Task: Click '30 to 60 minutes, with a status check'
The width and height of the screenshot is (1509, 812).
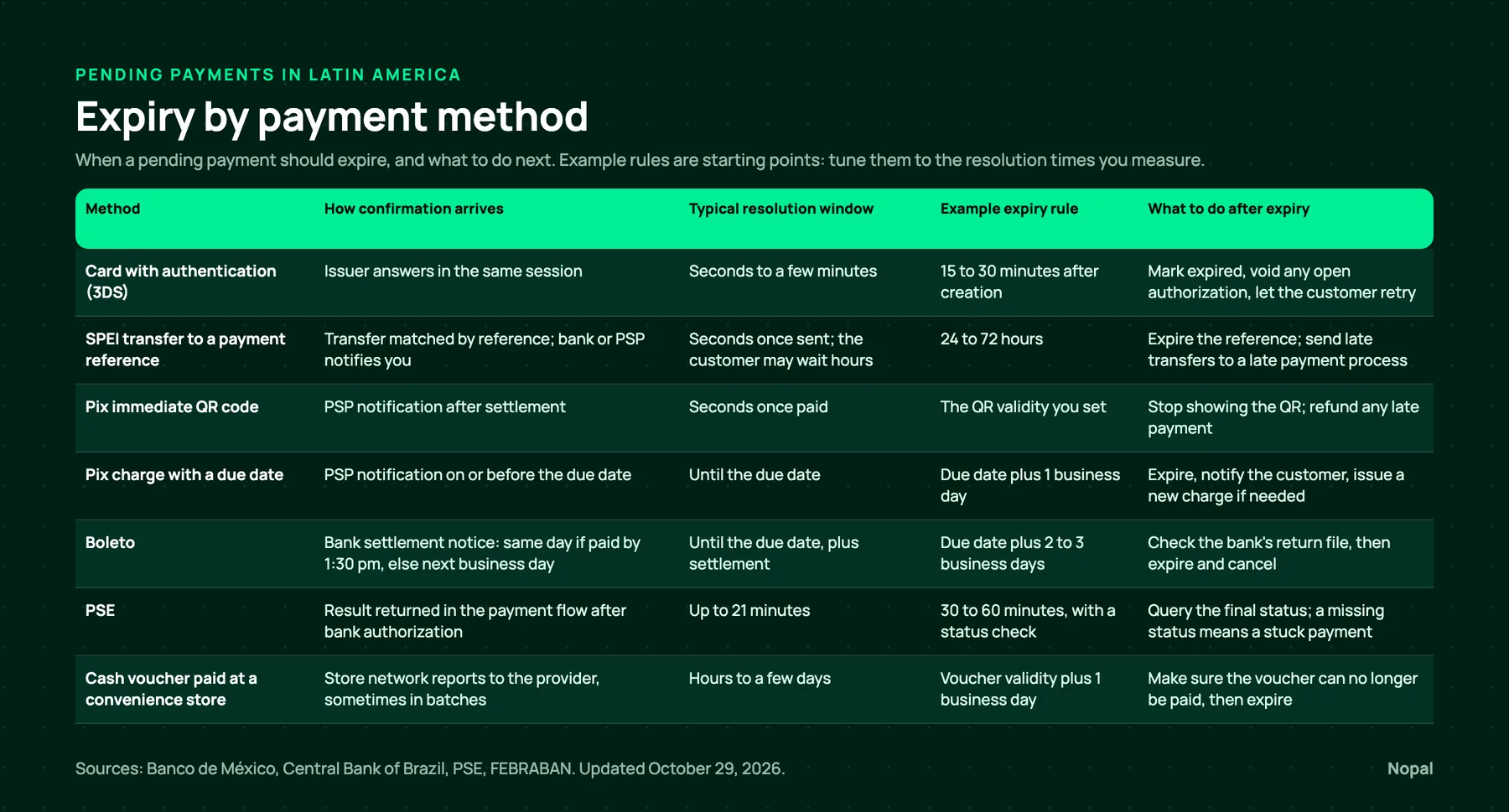Action: [1027, 621]
